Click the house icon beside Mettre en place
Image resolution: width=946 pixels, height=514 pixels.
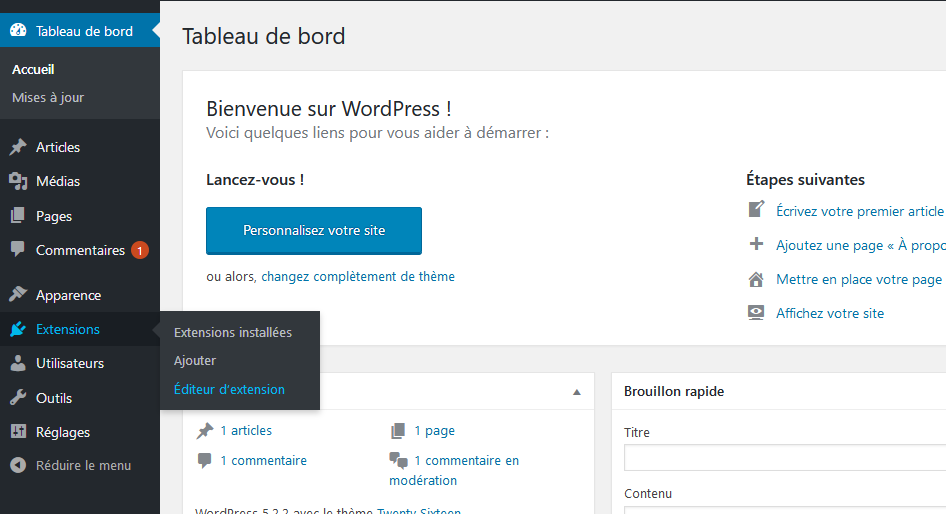tap(756, 279)
